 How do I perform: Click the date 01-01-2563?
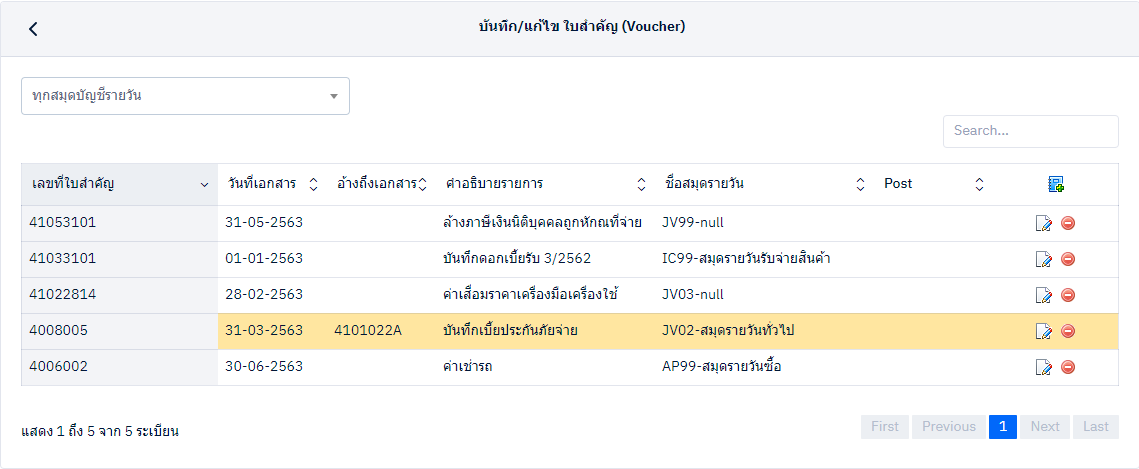pyautogui.click(x=264, y=259)
